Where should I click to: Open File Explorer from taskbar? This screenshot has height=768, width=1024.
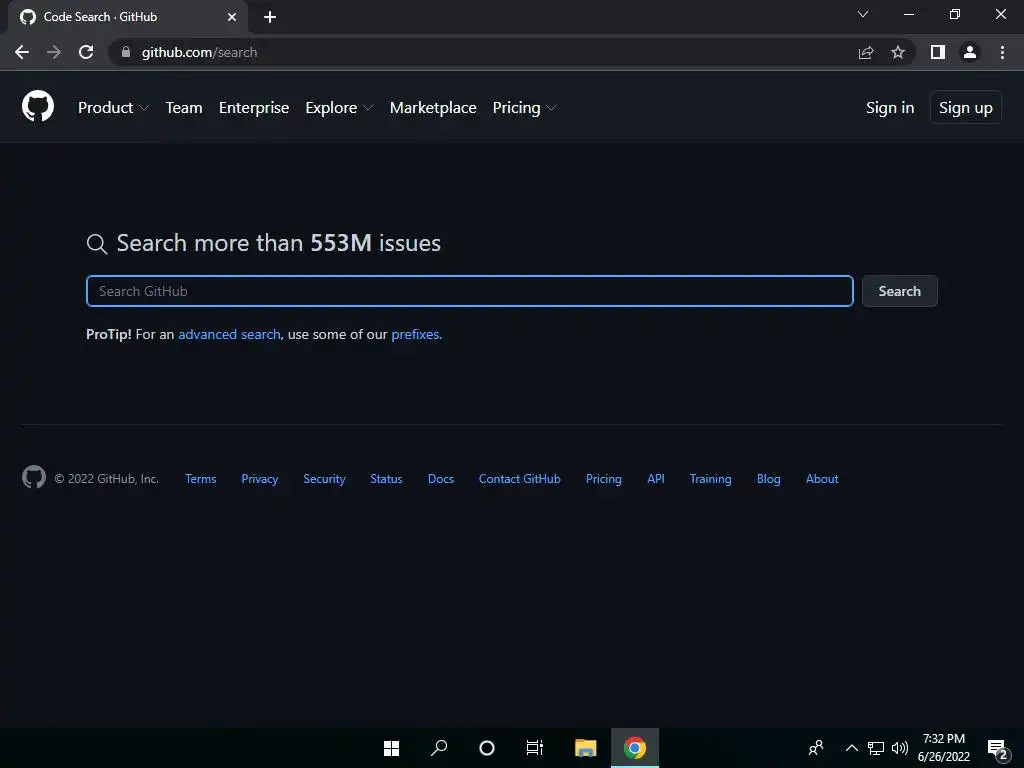pos(585,748)
